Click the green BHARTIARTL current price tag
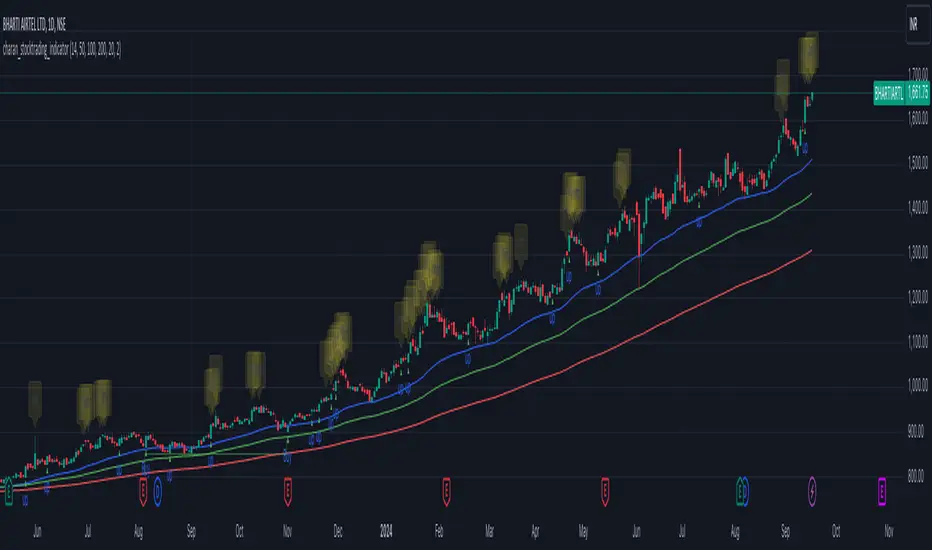Image resolution: width=932 pixels, height=550 pixels. coord(901,93)
